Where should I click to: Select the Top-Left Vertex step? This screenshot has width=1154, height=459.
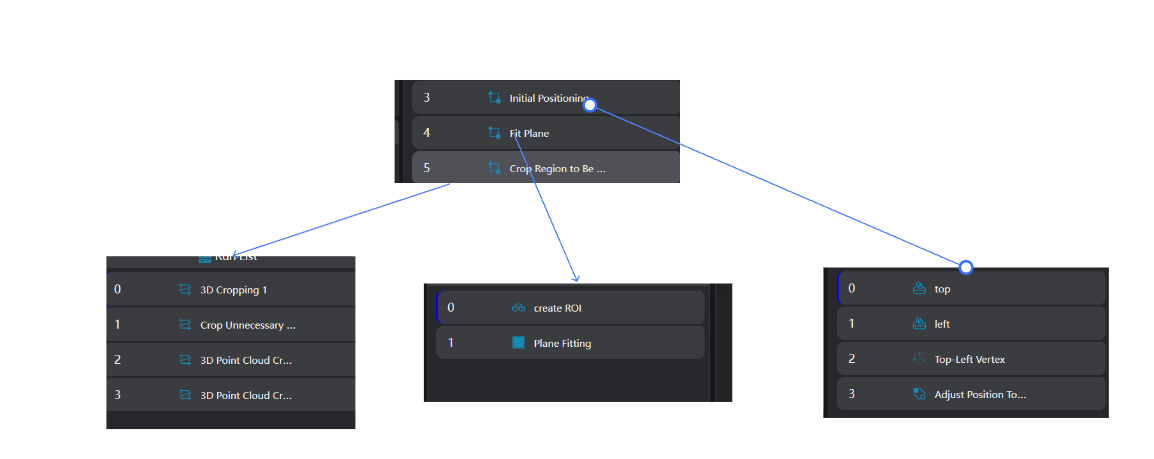[x=971, y=359]
